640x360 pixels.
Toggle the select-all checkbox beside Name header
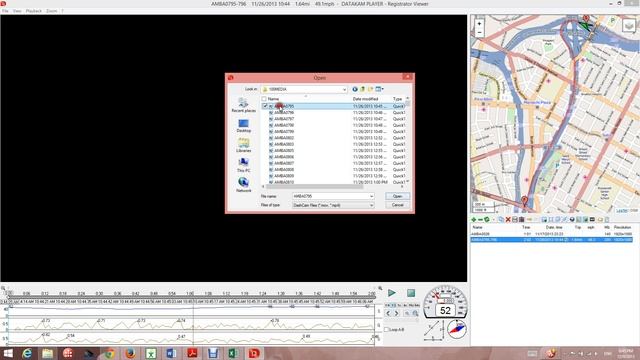pos(264,99)
